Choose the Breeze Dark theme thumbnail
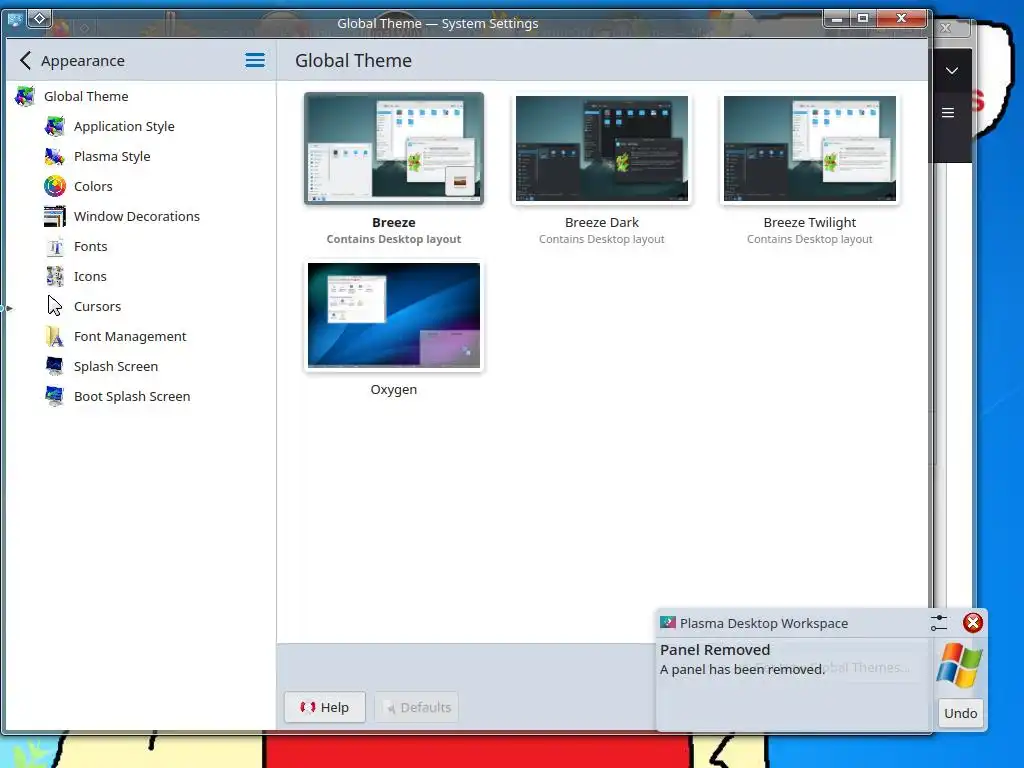Image resolution: width=1024 pixels, height=768 pixels. [601, 148]
